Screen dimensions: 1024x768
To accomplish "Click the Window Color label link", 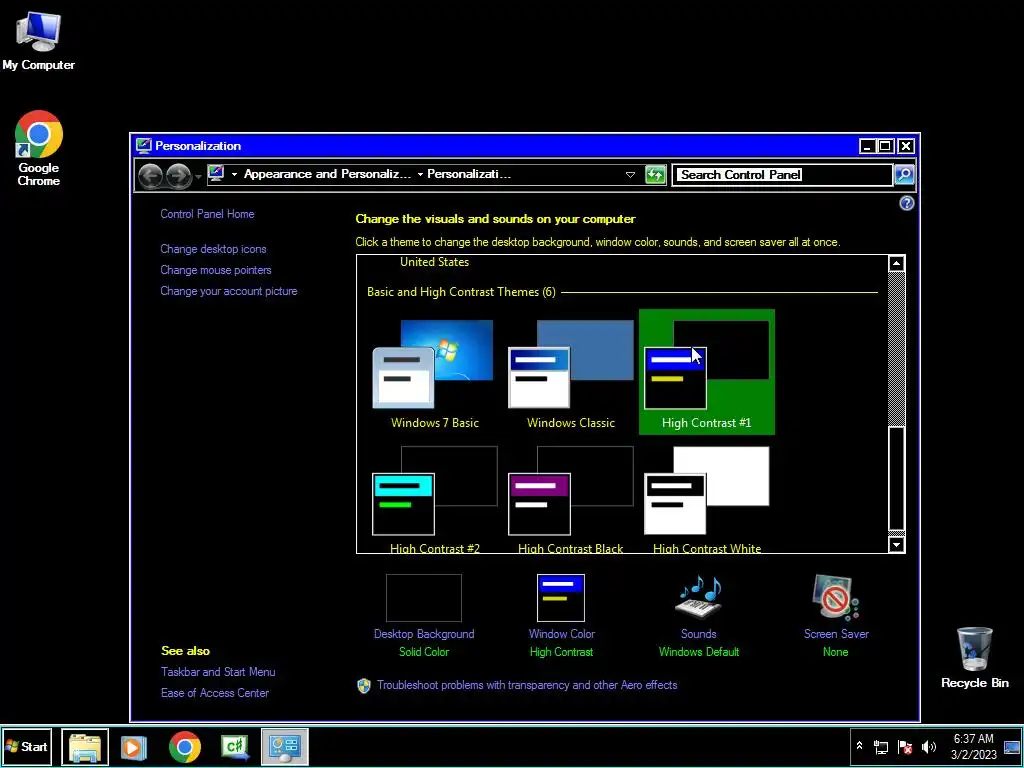I will [562, 634].
